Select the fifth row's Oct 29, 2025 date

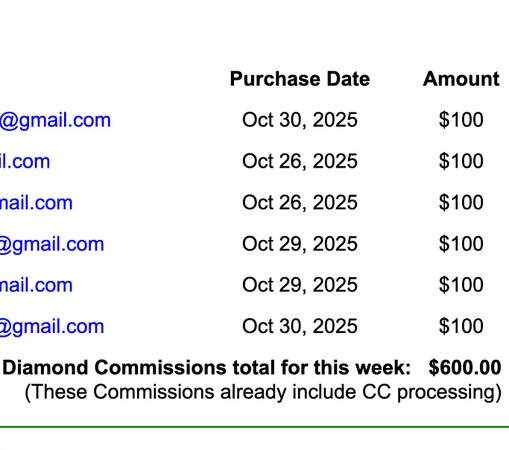click(x=300, y=285)
